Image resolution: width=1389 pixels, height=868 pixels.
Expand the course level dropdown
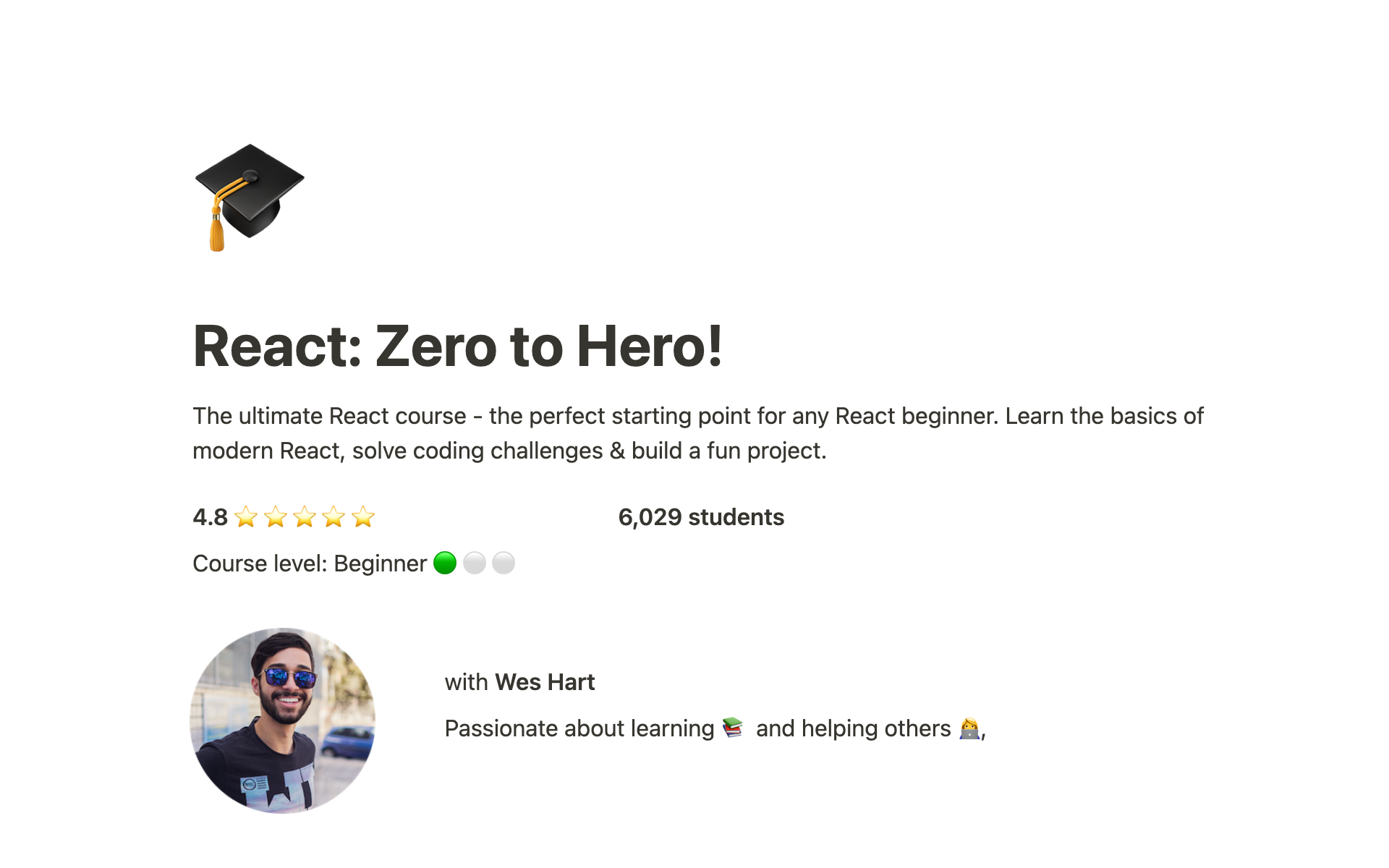coord(355,563)
